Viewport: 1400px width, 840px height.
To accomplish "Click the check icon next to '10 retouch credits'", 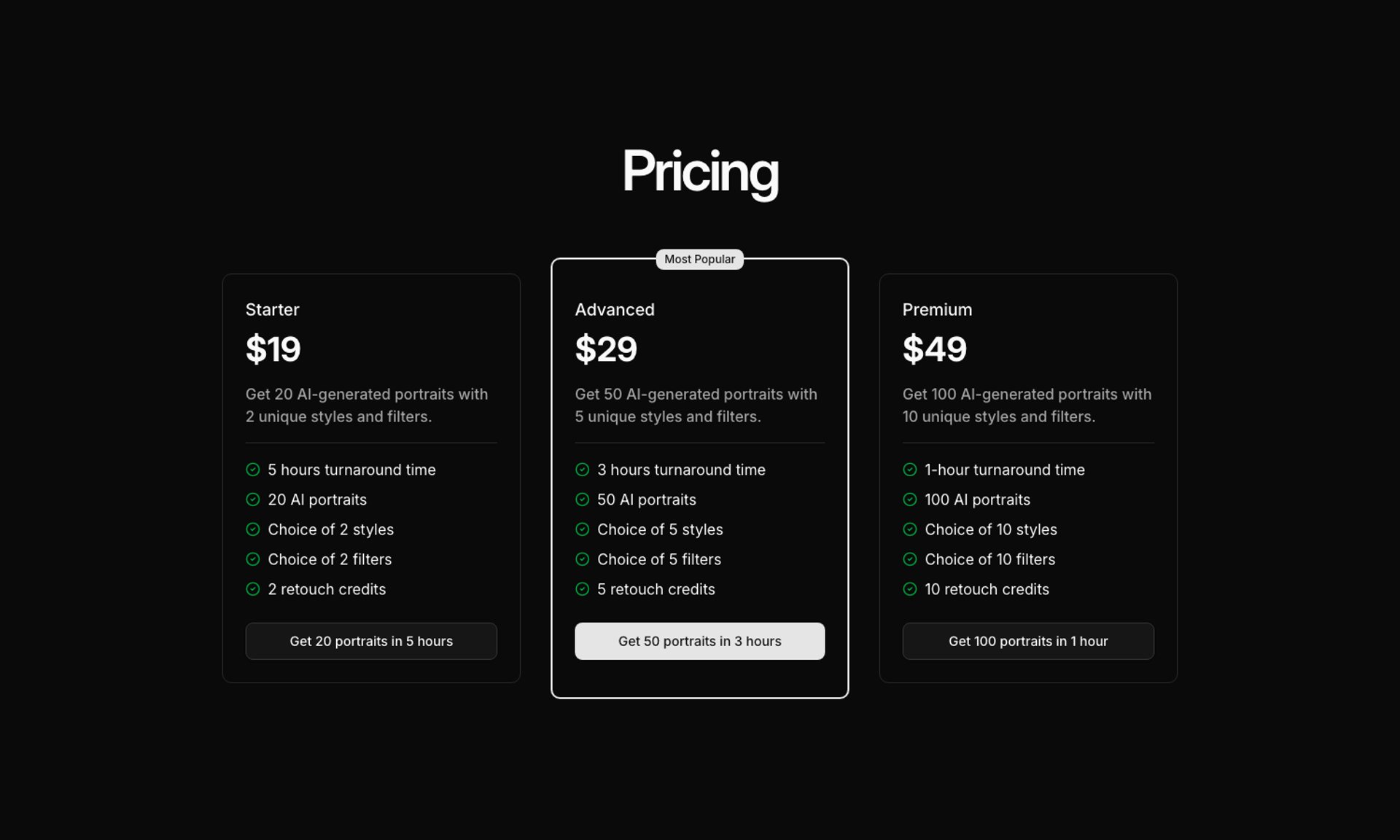I will tap(910, 589).
